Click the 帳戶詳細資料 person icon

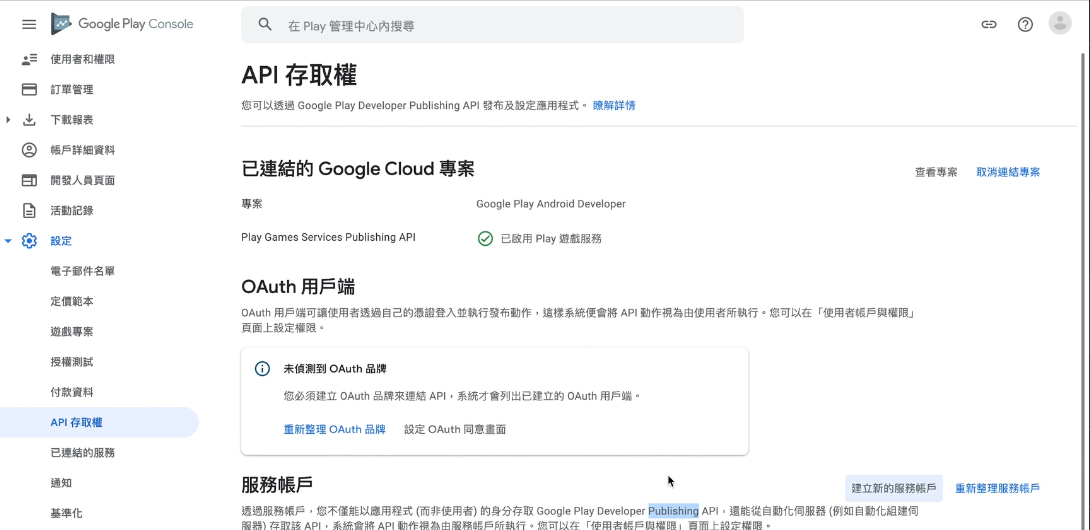pos(29,150)
